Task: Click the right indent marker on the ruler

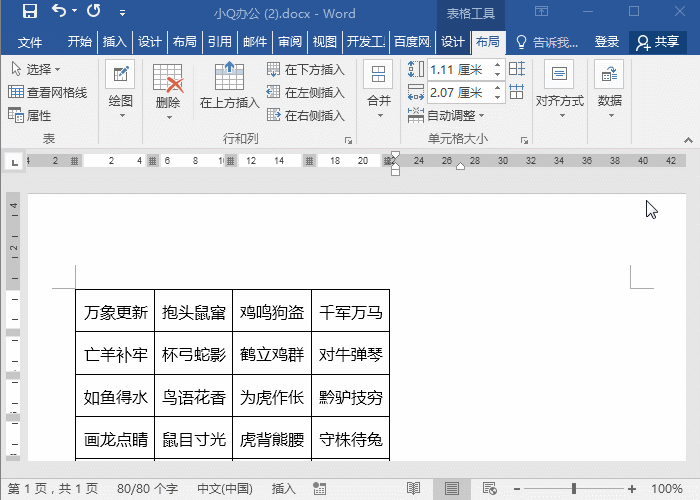Action: (460, 166)
